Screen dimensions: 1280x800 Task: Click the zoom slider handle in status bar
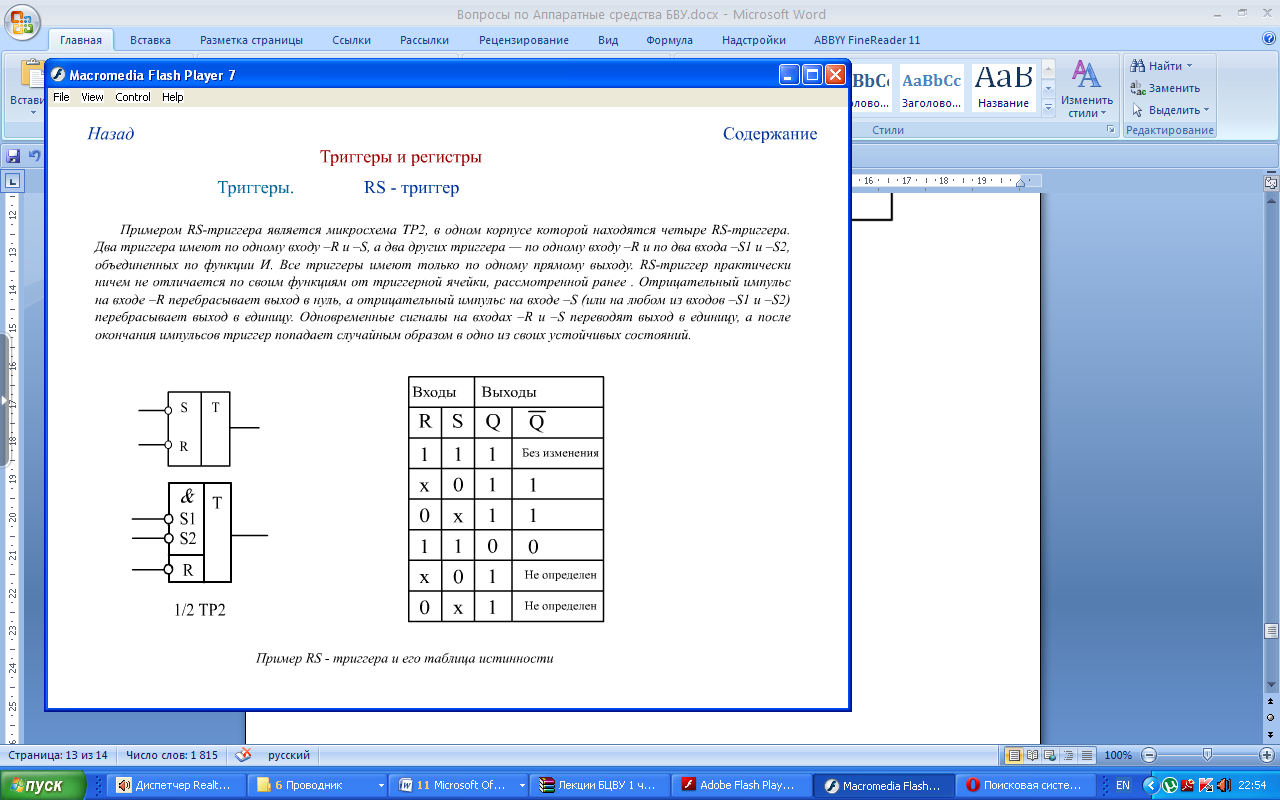1208,755
